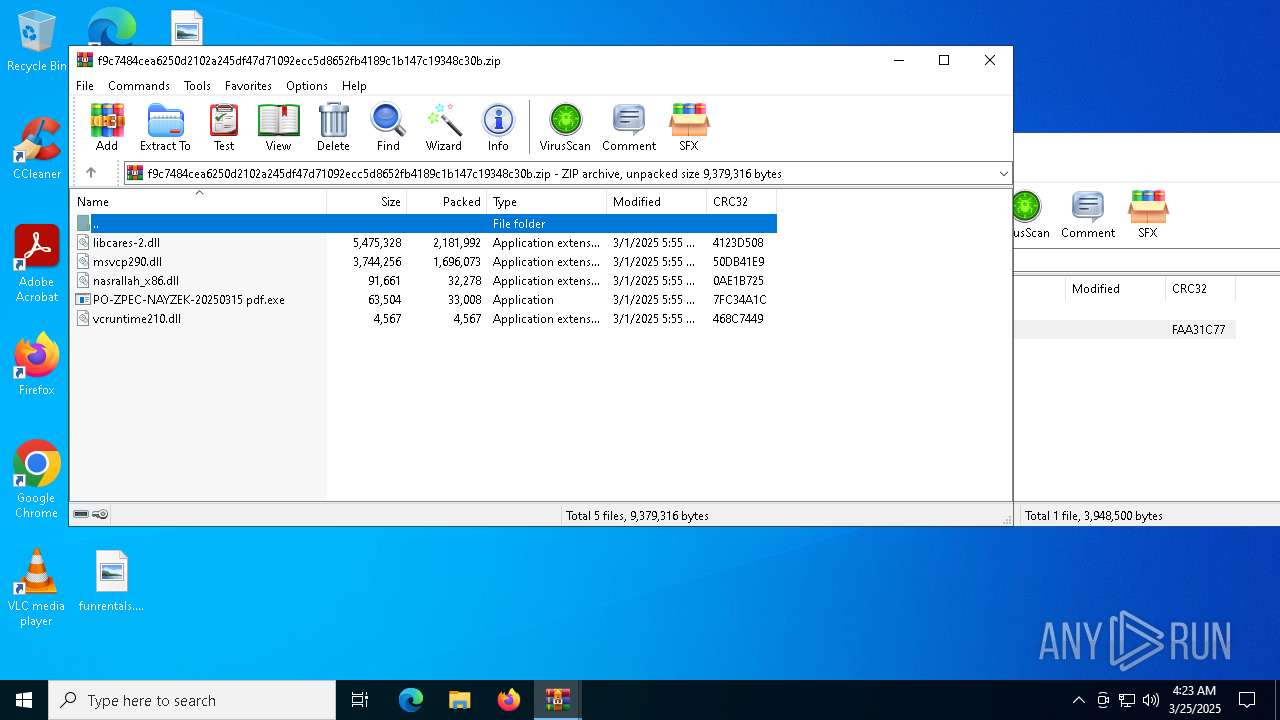Run VirusScan in front window

pos(565,127)
